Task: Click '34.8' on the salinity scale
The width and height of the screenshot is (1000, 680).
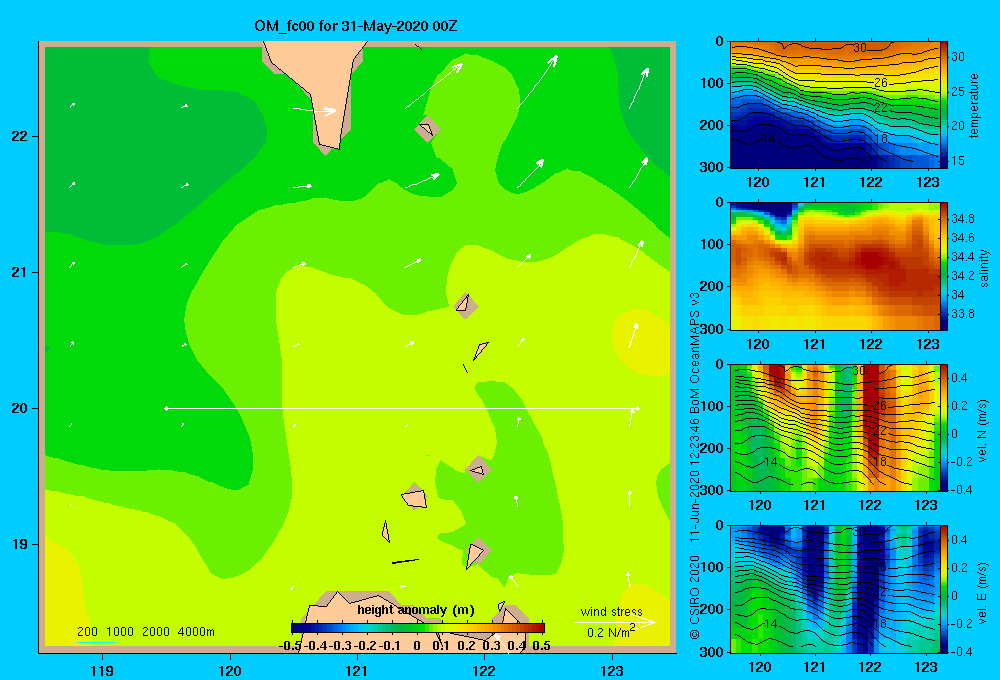Action: tap(962, 219)
